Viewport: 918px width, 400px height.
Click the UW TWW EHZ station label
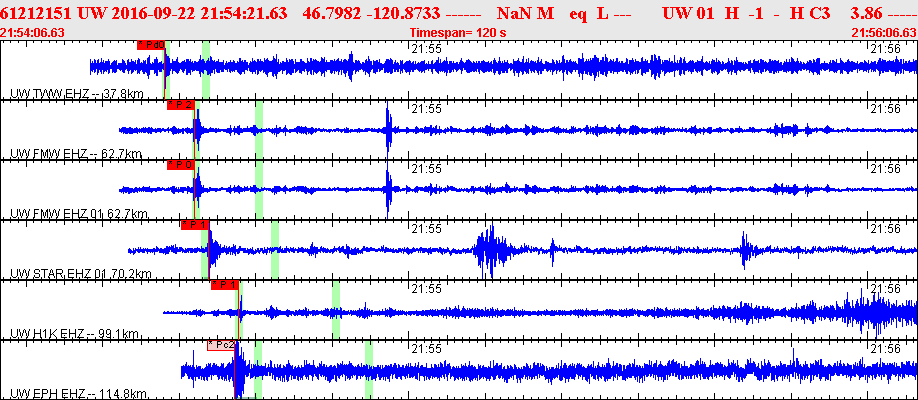pyautogui.click(x=76, y=94)
